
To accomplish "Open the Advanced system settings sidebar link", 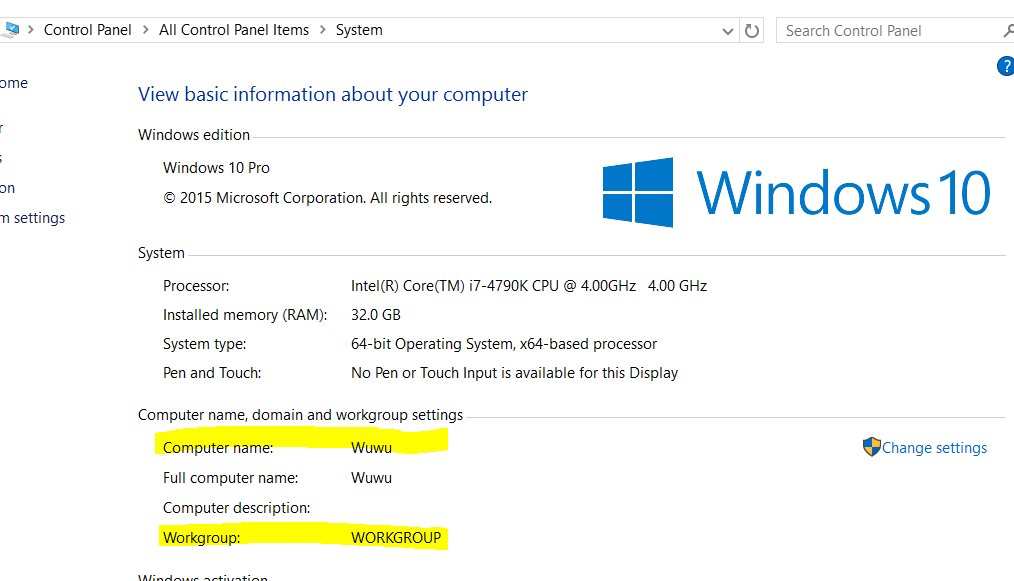I will (35, 218).
